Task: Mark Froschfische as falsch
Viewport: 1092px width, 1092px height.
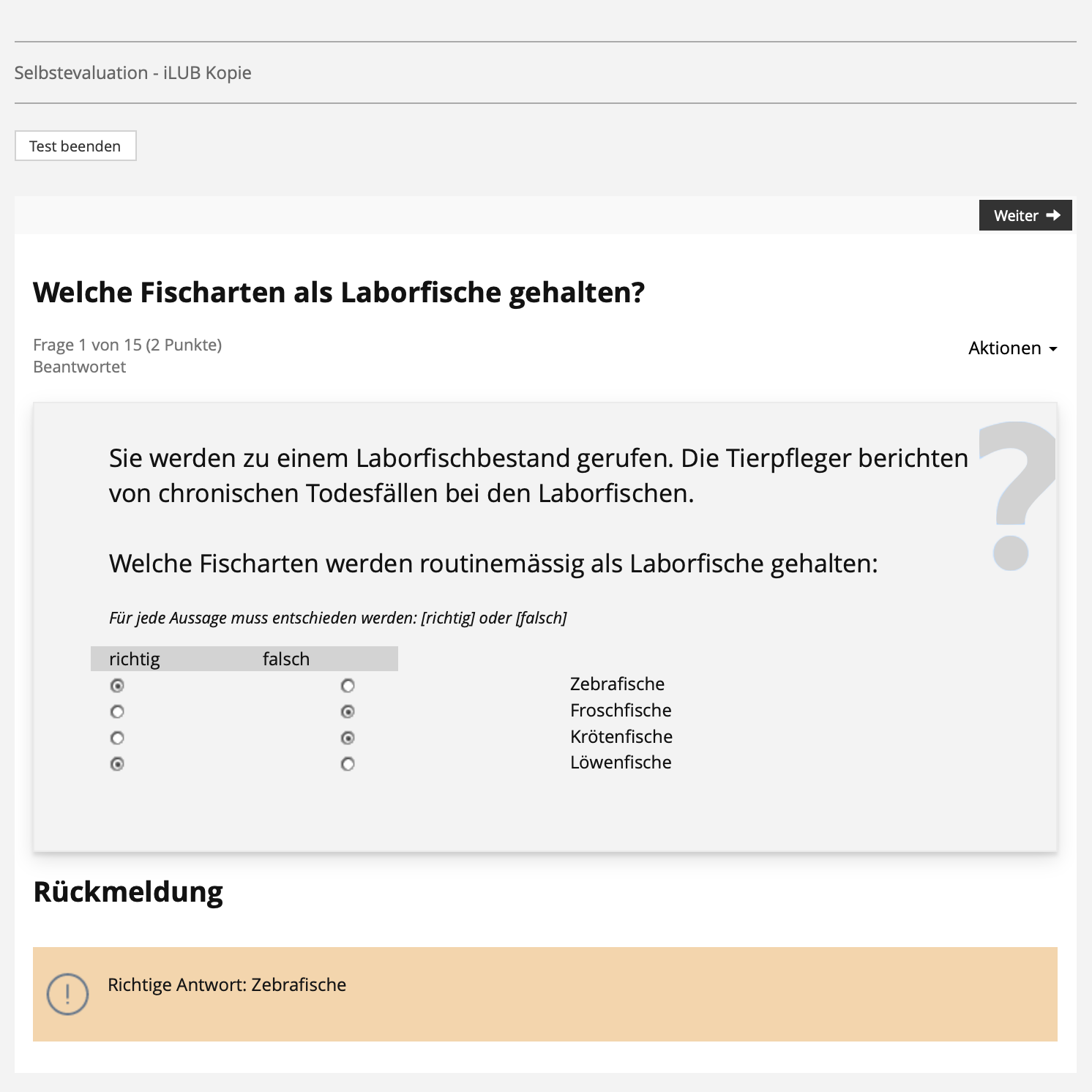Action: click(x=348, y=711)
